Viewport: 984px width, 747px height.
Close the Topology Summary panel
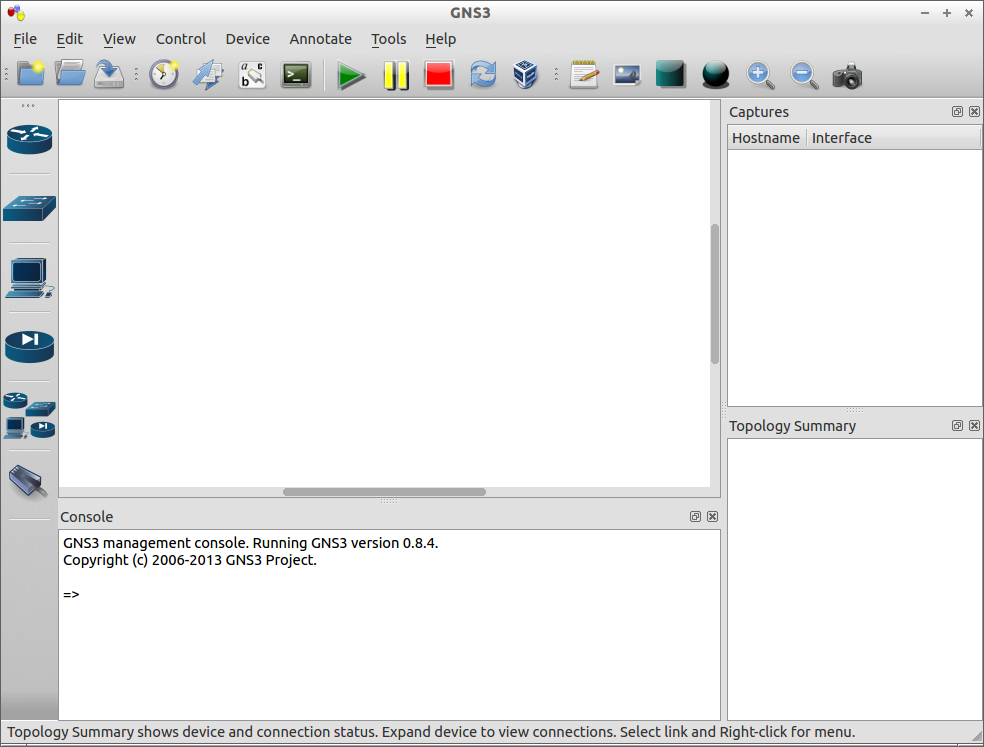pos(974,426)
